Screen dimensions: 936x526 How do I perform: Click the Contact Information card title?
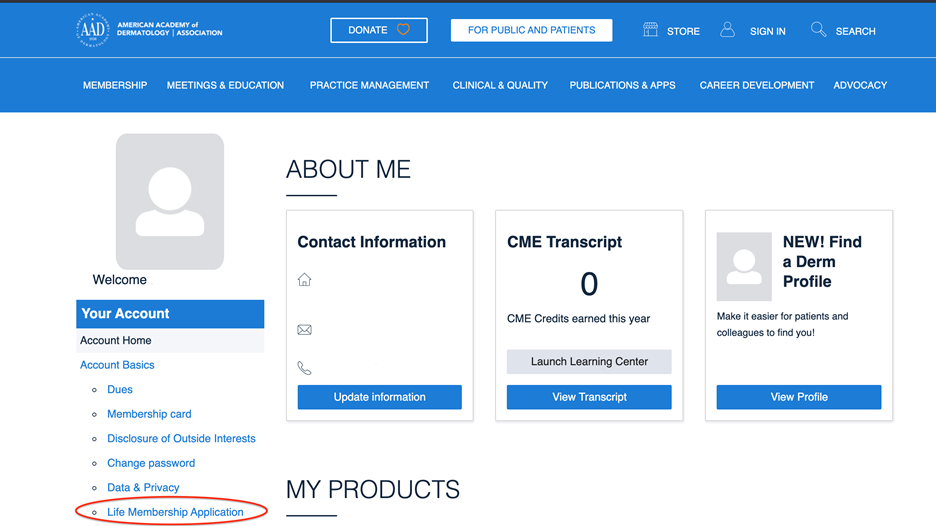pos(371,242)
